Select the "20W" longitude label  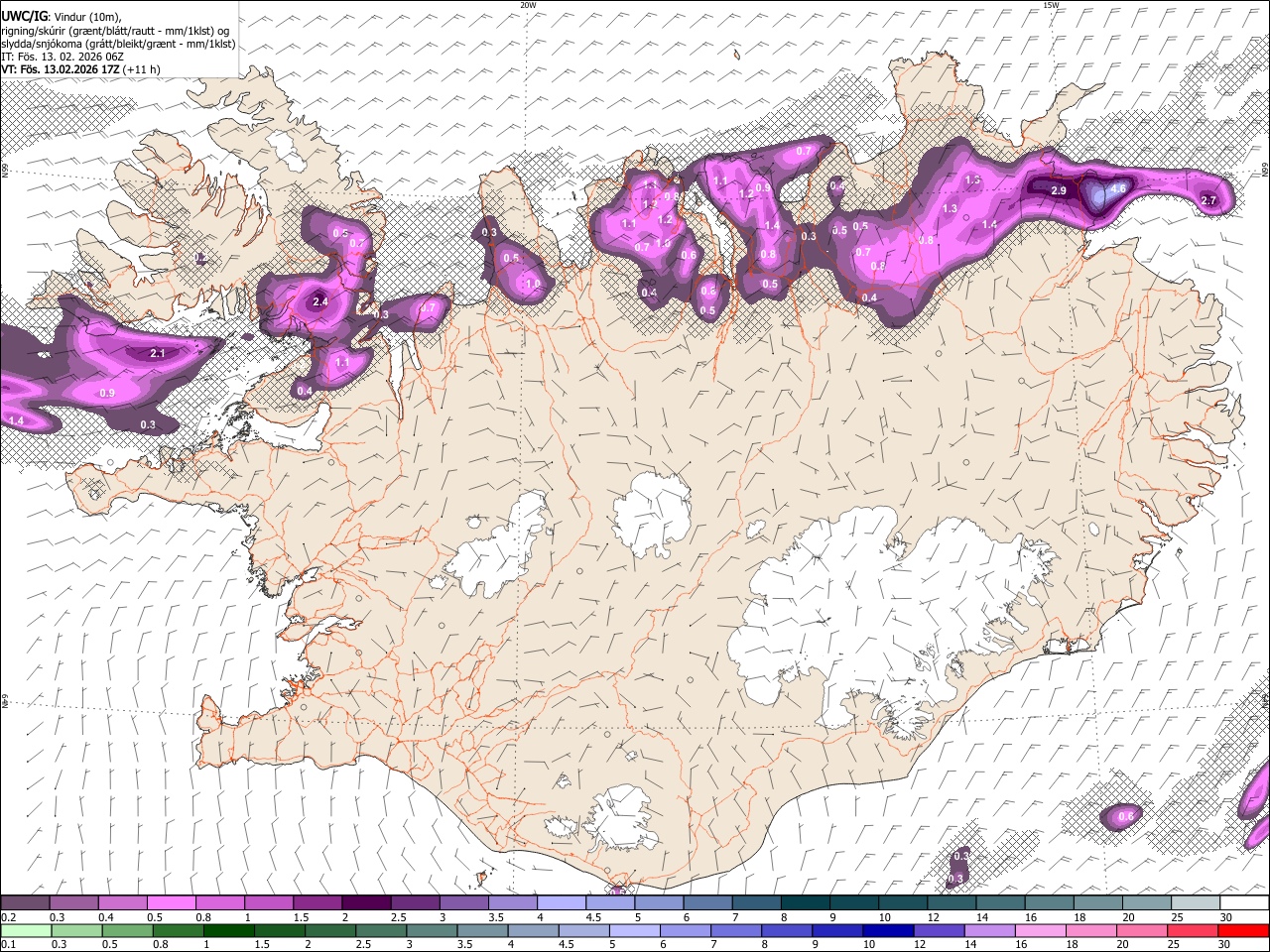pos(528,5)
